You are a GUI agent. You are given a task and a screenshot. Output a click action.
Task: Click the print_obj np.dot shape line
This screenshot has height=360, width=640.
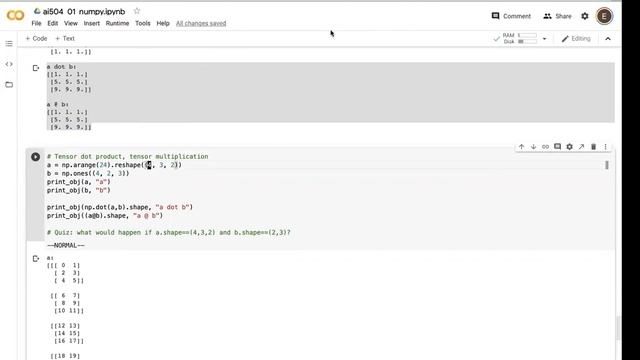pos(120,207)
